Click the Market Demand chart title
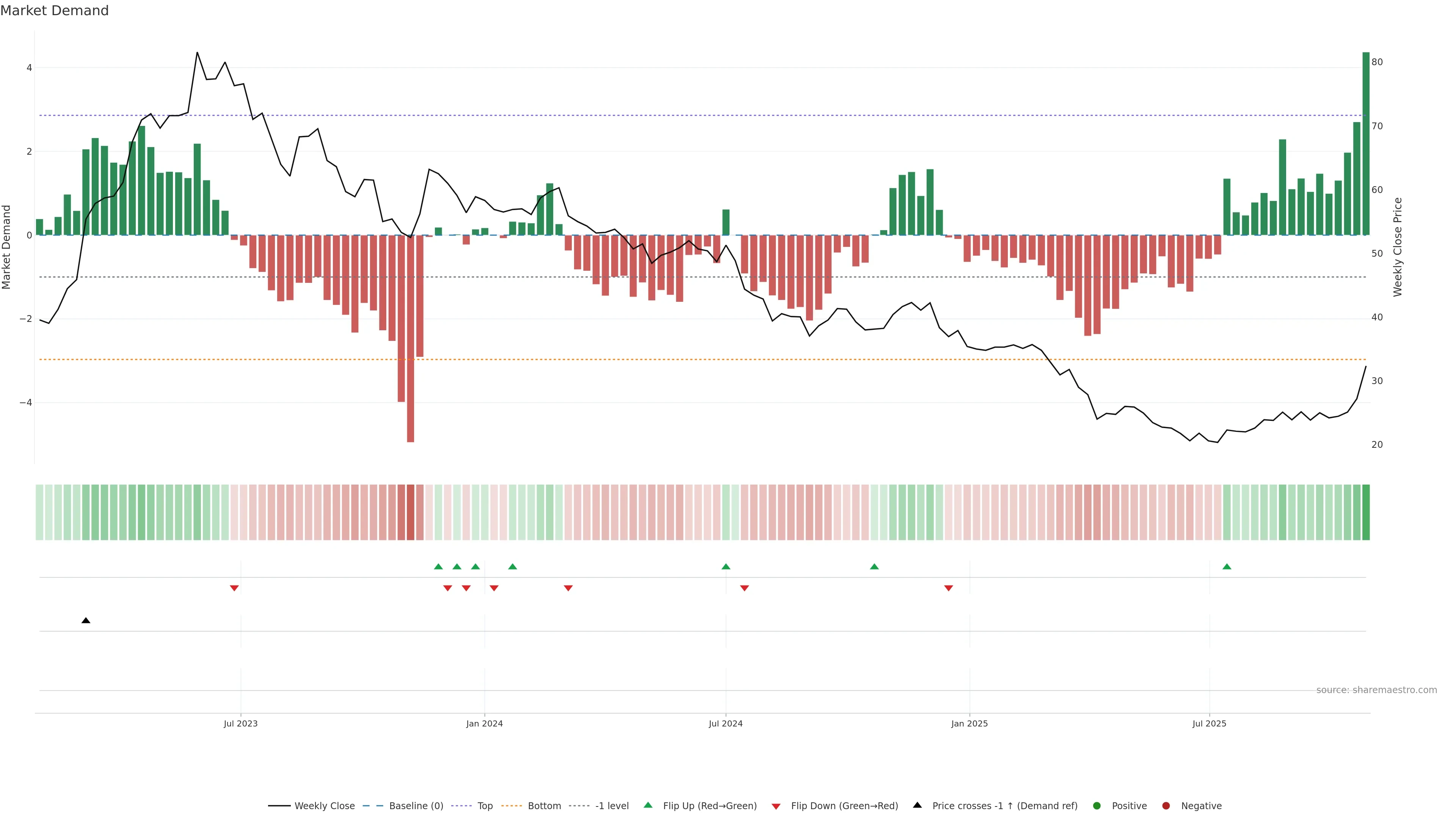This screenshot has height=819, width=1456. [54, 11]
